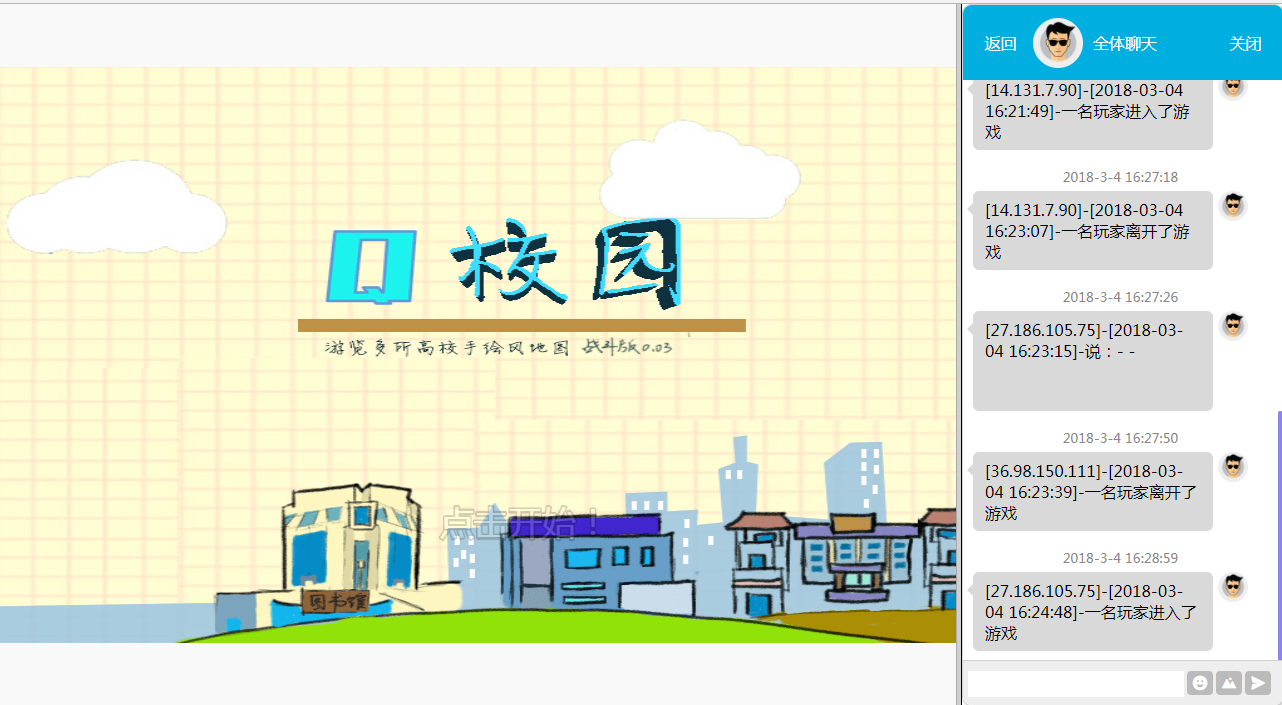1282x705 pixels.
Task: Click avatar beside the 16:24:48 message
Action: 1233,587
